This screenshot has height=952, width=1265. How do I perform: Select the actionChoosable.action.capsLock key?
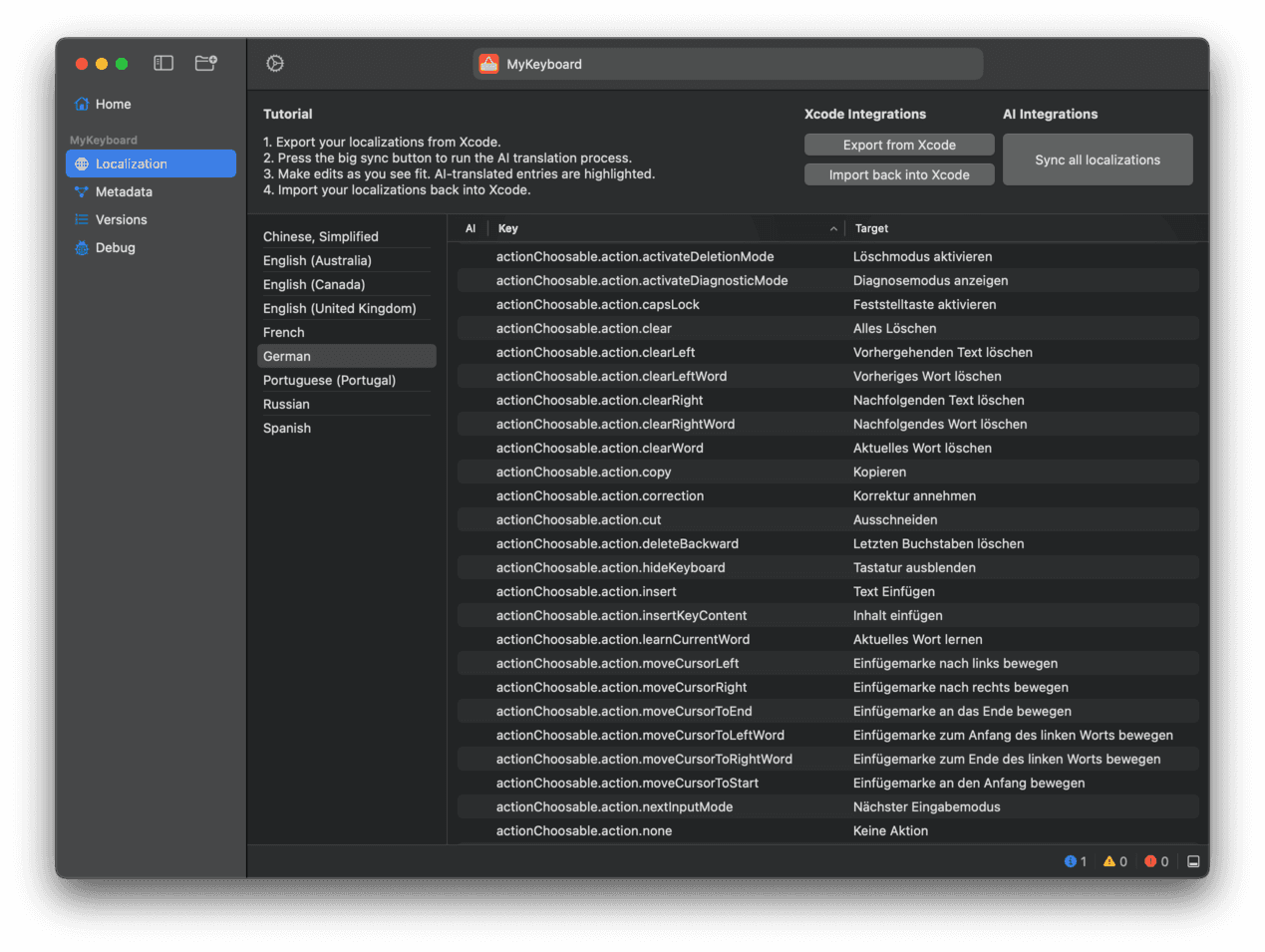(597, 304)
